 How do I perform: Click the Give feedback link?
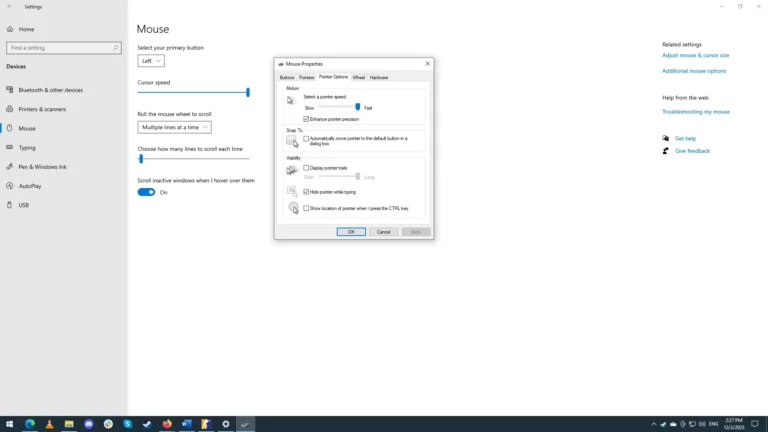692,151
